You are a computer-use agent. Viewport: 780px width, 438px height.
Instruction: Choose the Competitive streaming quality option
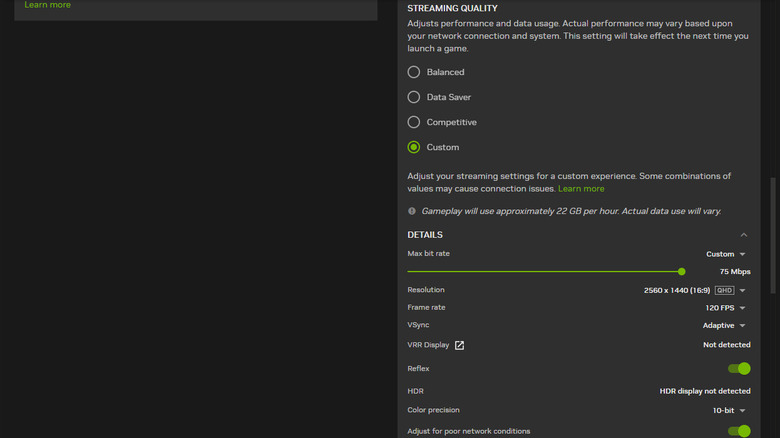tap(414, 122)
